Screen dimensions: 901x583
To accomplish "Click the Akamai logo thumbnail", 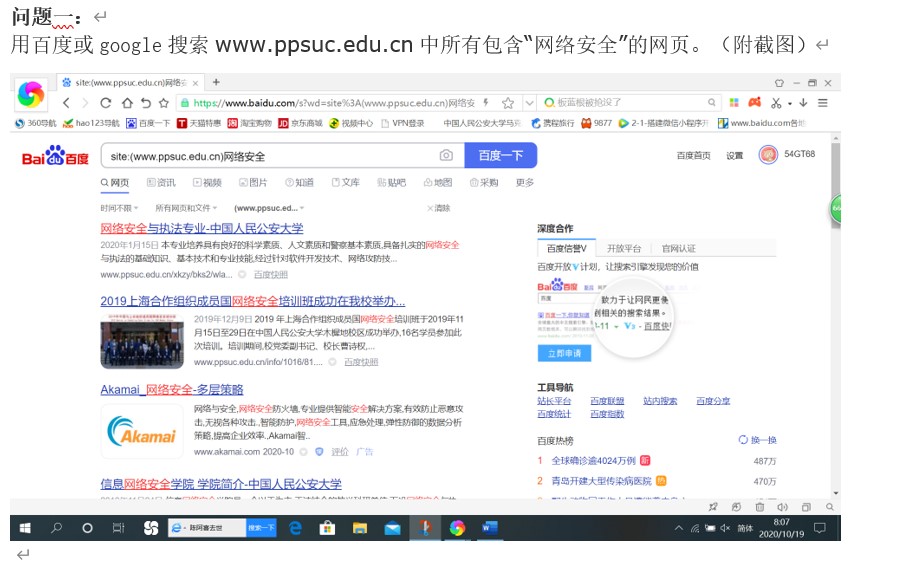I will 142,431.
